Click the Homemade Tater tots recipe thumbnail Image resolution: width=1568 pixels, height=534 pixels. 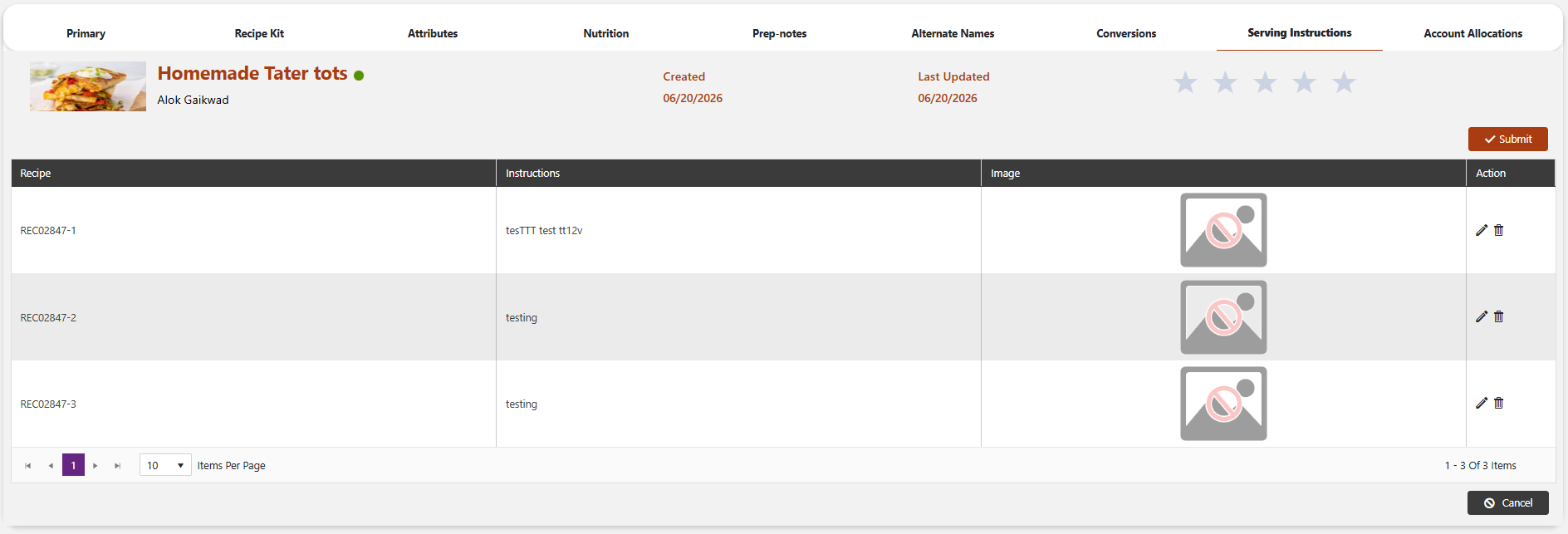pyautogui.click(x=88, y=86)
